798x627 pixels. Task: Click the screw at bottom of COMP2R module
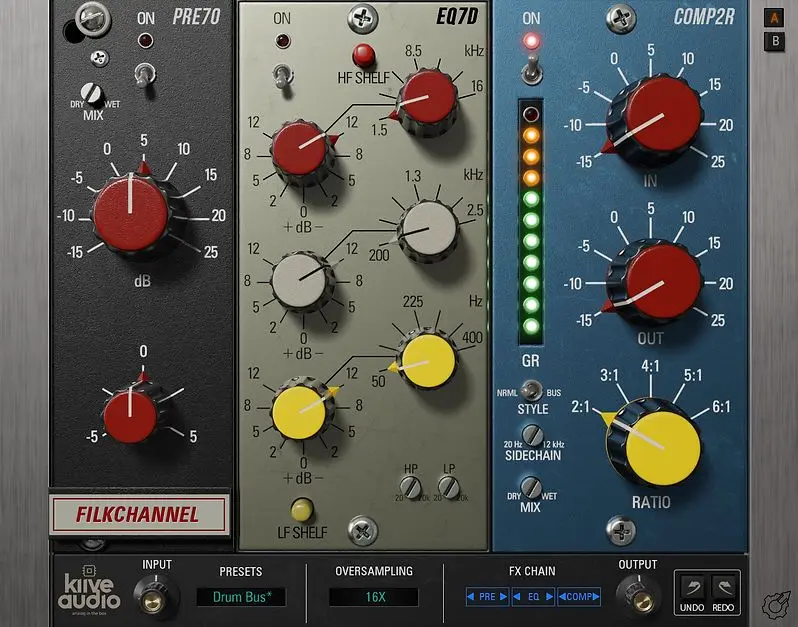[621, 530]
